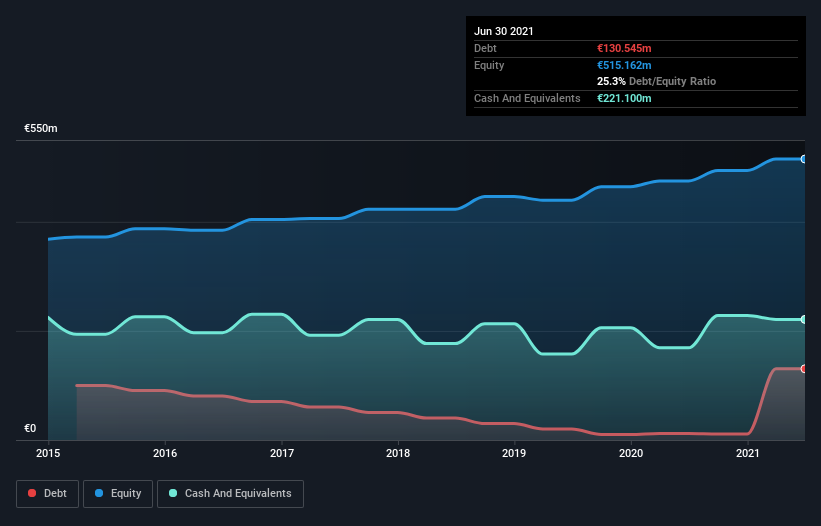Select the 2020 x-axis label

631,453
